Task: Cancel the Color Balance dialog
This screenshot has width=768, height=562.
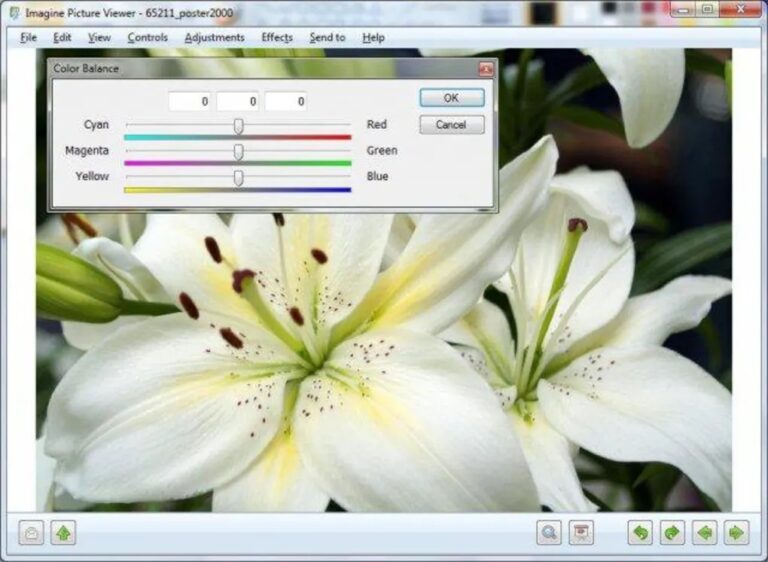Action: pyautogui.click(x=451, y=125)
